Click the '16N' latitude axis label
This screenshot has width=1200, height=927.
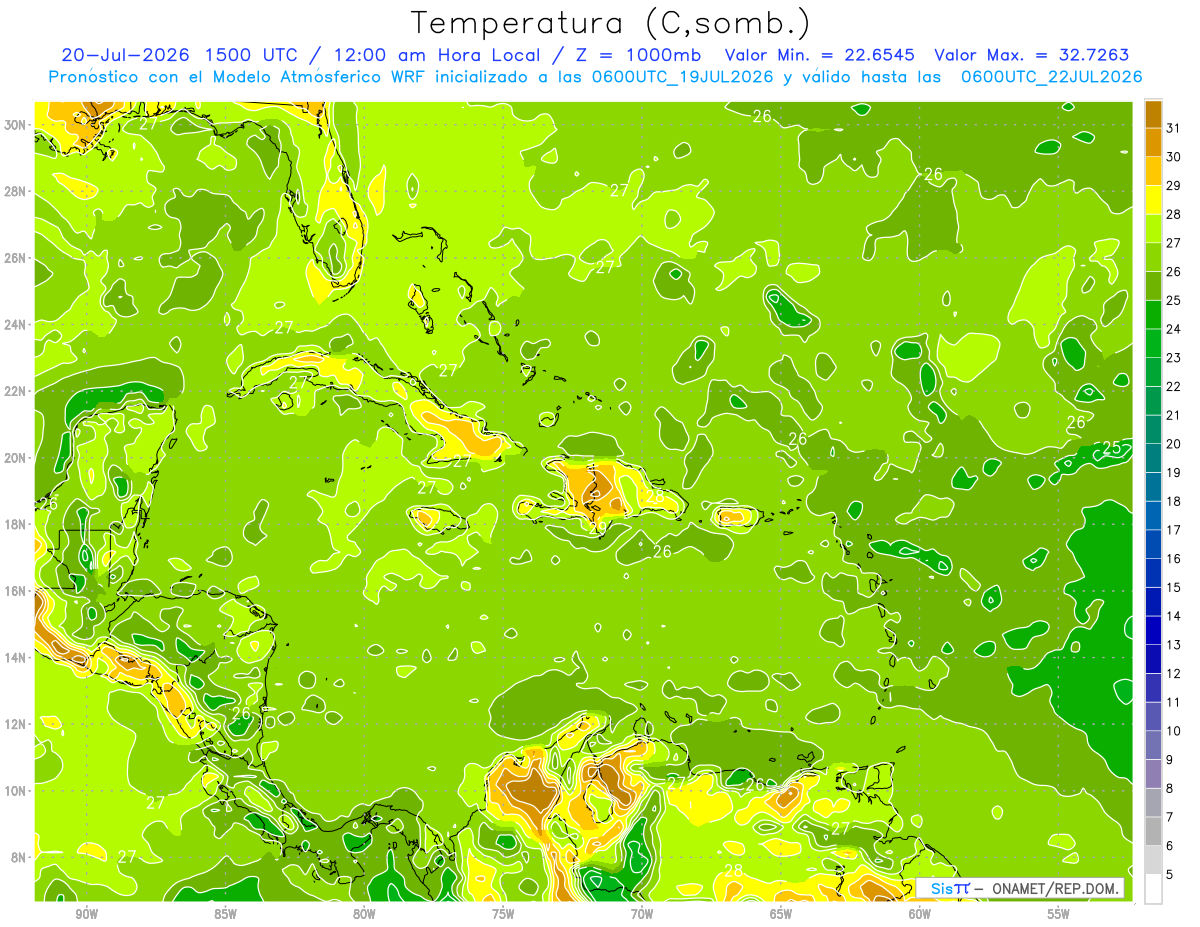[17, 591]
